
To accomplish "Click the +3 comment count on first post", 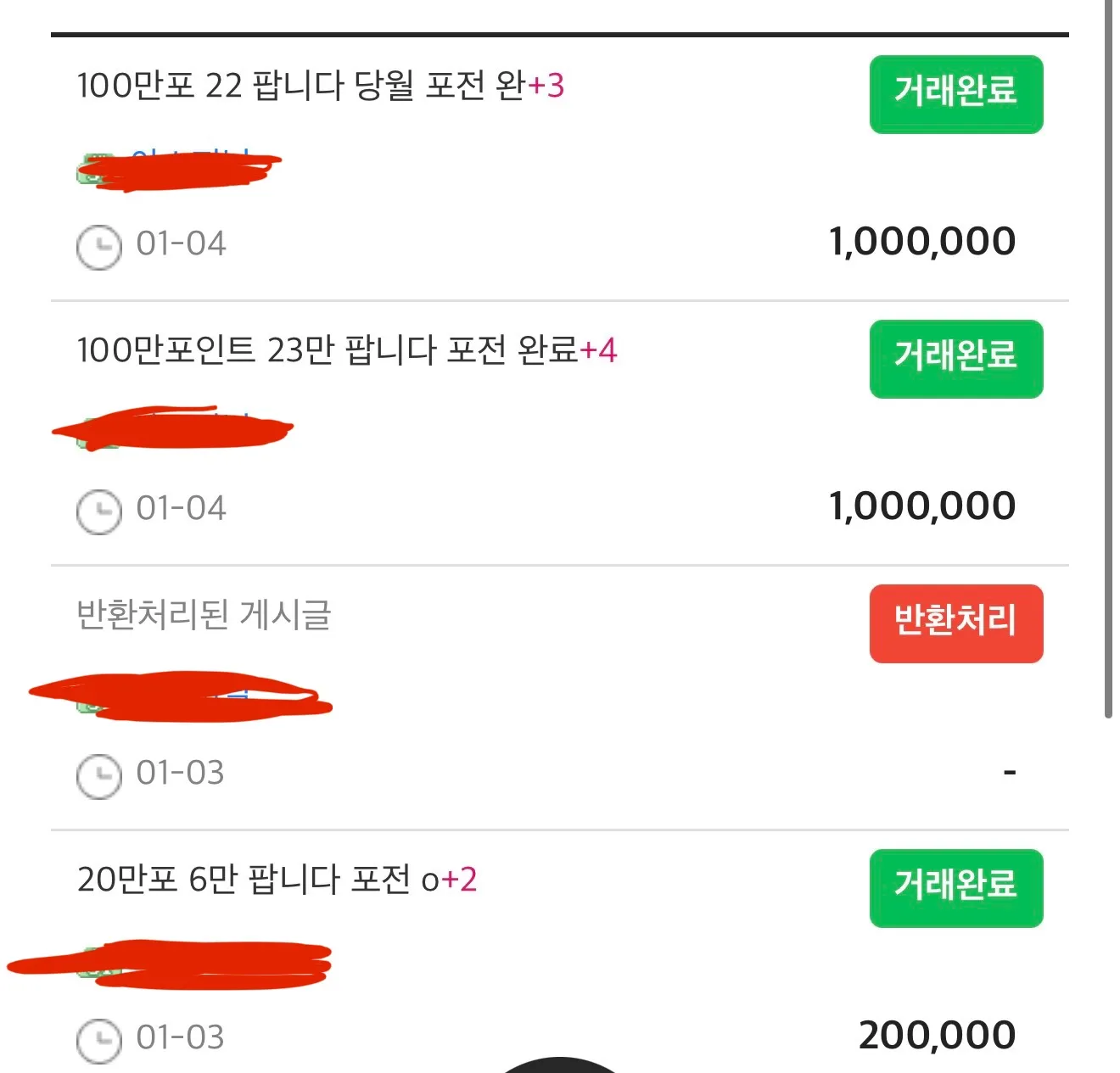I will click(546, 86).
